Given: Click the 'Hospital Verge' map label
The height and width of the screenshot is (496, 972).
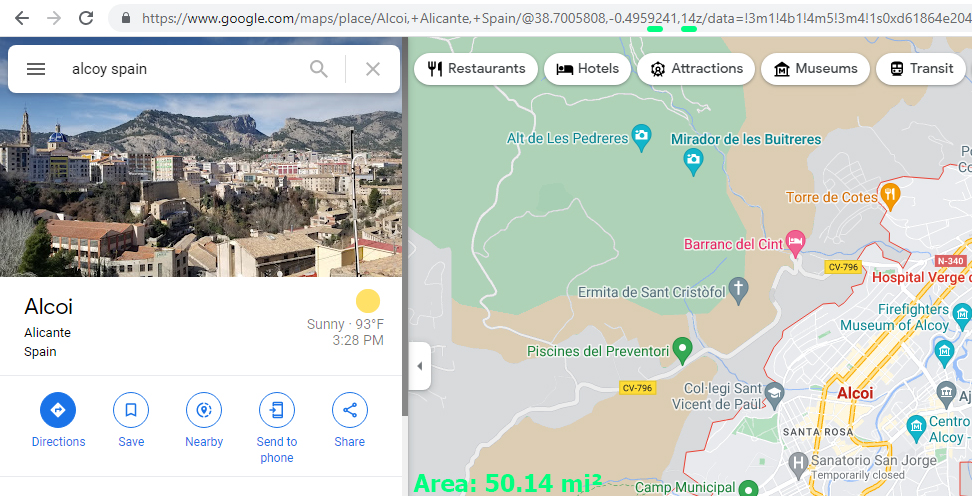Looking at the screenshot, I should pos(922,277).
